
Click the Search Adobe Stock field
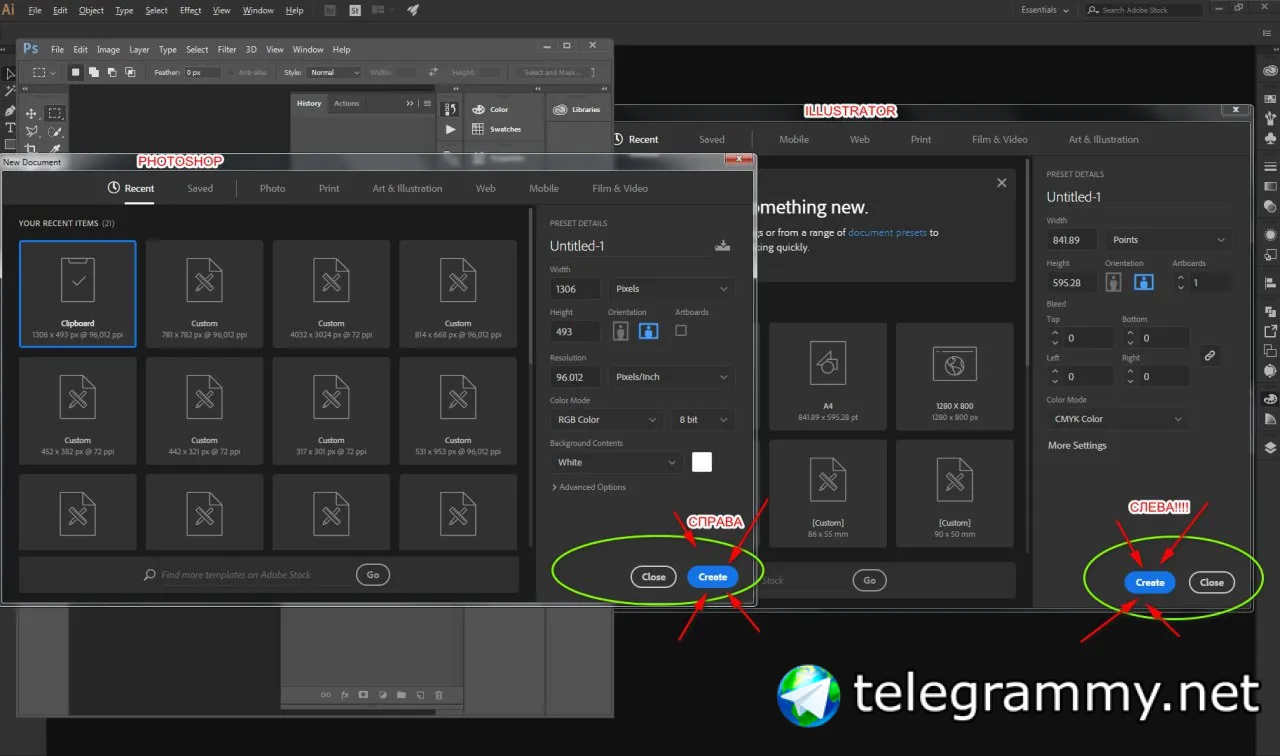pyautogui.click(x=1143, y=10)
